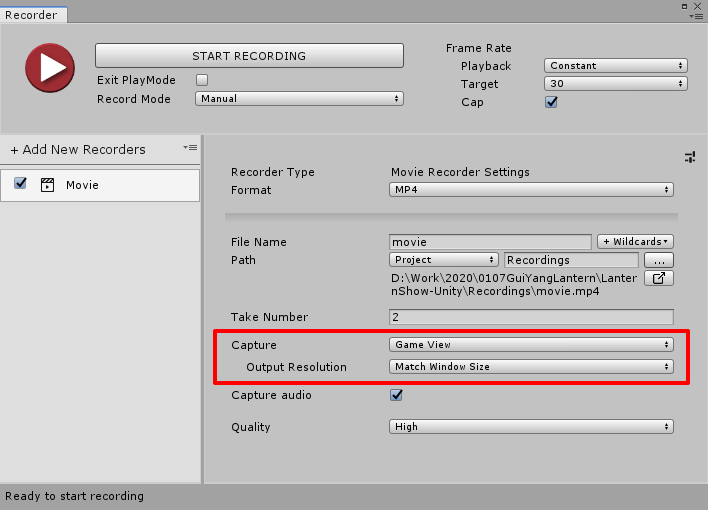Viewport: 708px width, 510px height.
Task: Disable the Cap frame rate checkbox
Action: click(551, 102)
